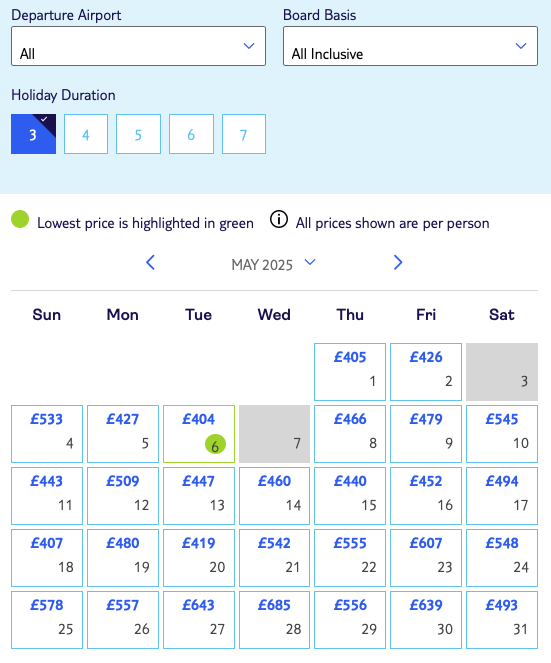The image size is (551, 663).
Task: Select May 23 priced £607
Action: (426, 558)
